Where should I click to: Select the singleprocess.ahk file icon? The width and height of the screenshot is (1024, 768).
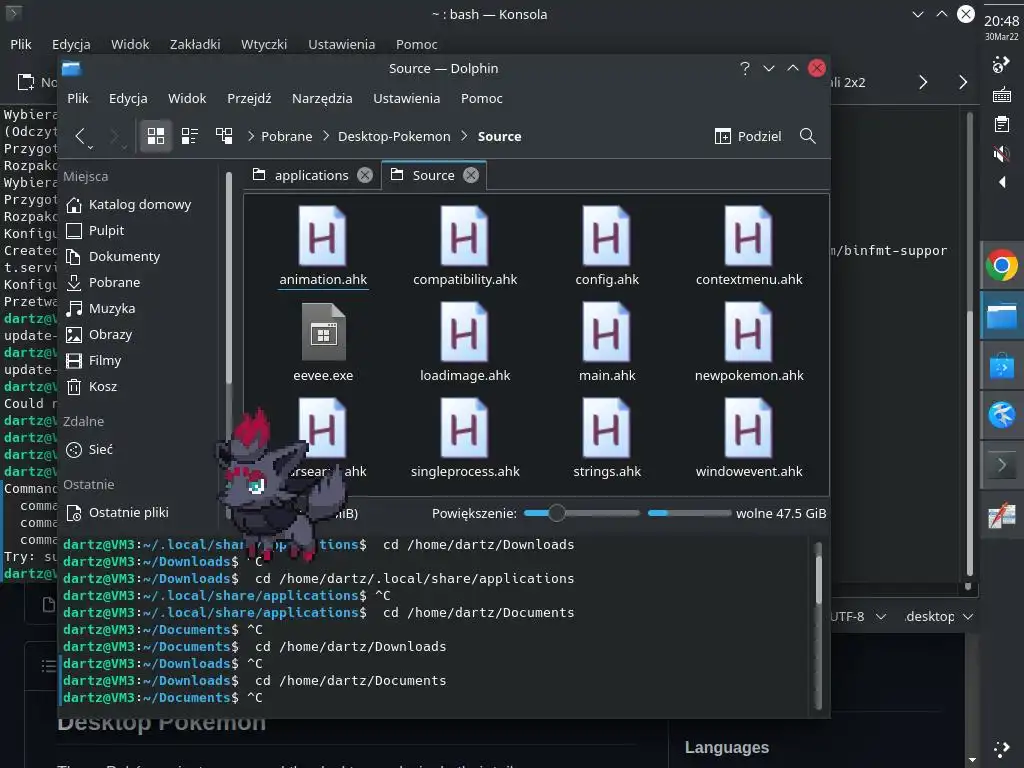point(464,428)
